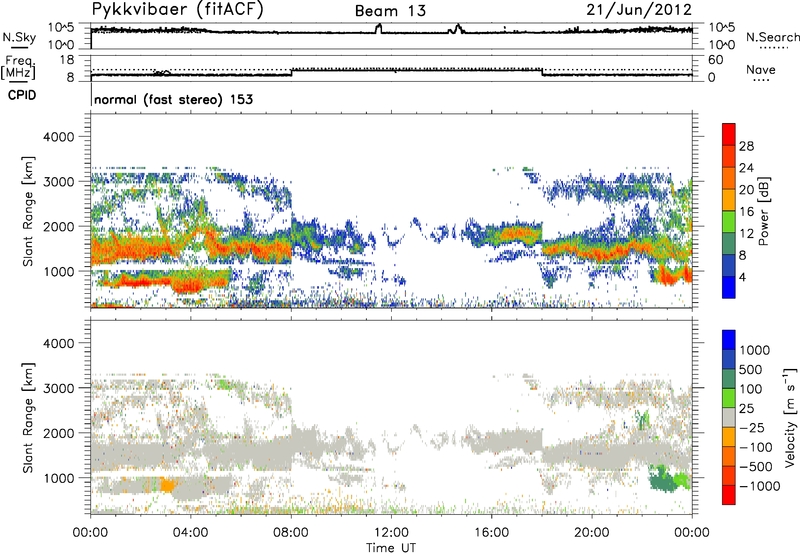Click the orange velocity patch near 03:00
This screenshot has height=554, width=800.
(167, 485)
